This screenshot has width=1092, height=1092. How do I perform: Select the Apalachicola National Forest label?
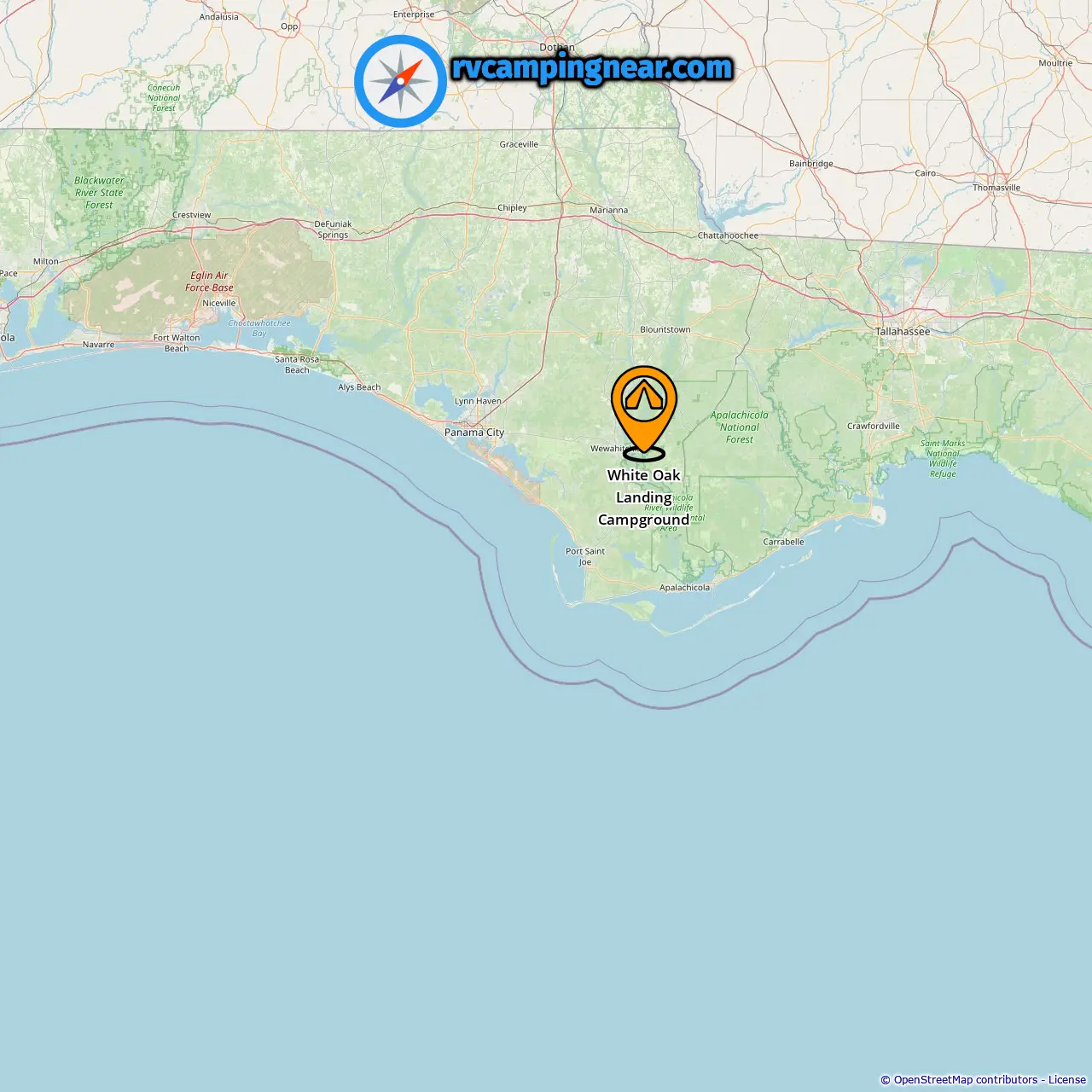[740, 427]
